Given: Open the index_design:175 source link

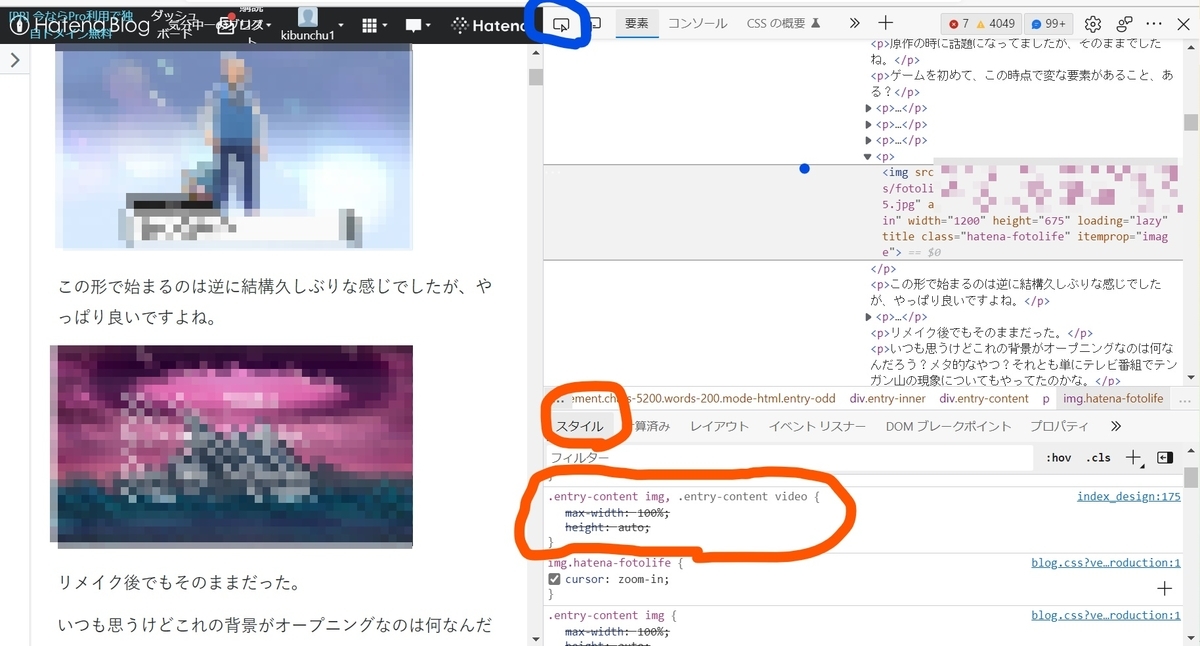Looking at the screenshot, I should click(x=1128, y=495).
